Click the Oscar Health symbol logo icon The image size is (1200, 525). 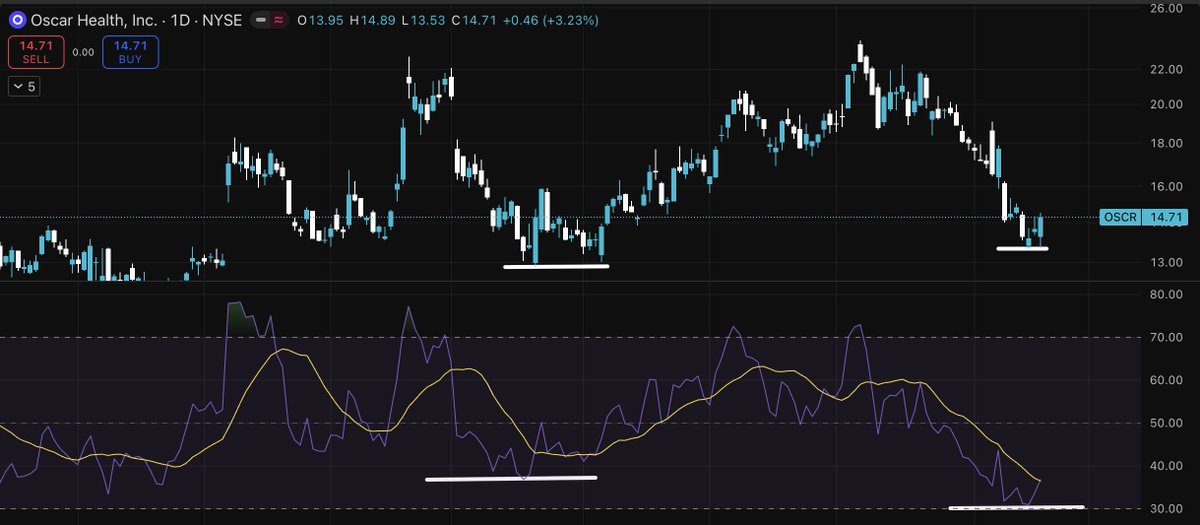[x=17, y=19]
